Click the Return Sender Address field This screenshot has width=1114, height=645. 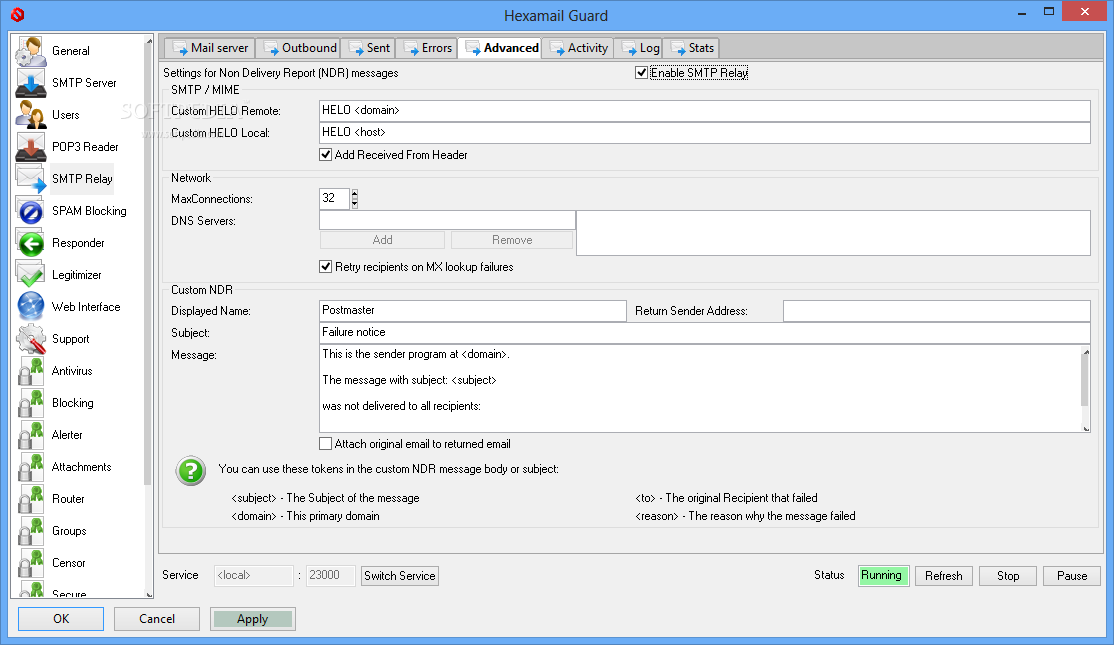(937, 310)
